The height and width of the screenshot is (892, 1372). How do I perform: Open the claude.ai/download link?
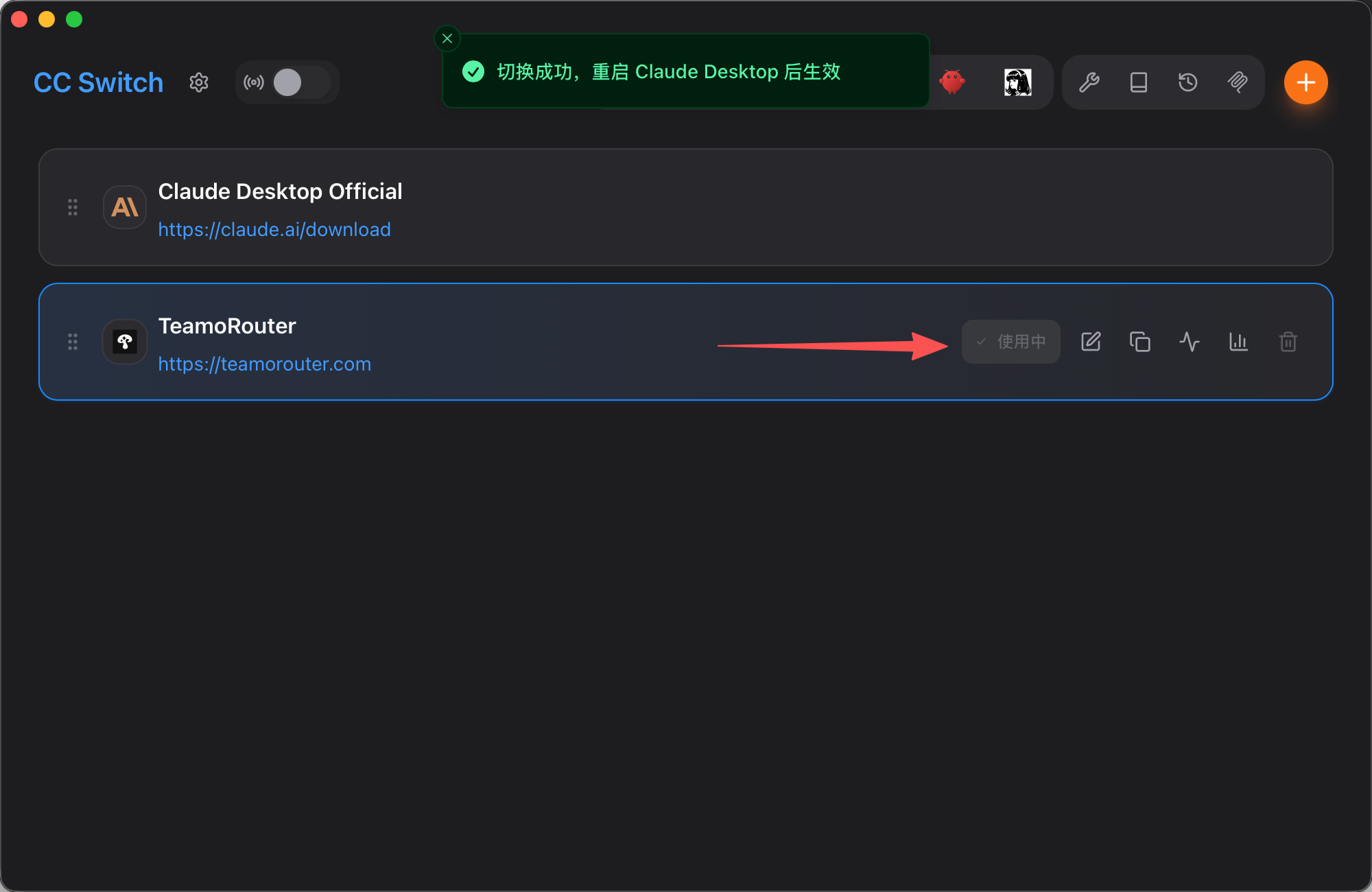point(274,229)
